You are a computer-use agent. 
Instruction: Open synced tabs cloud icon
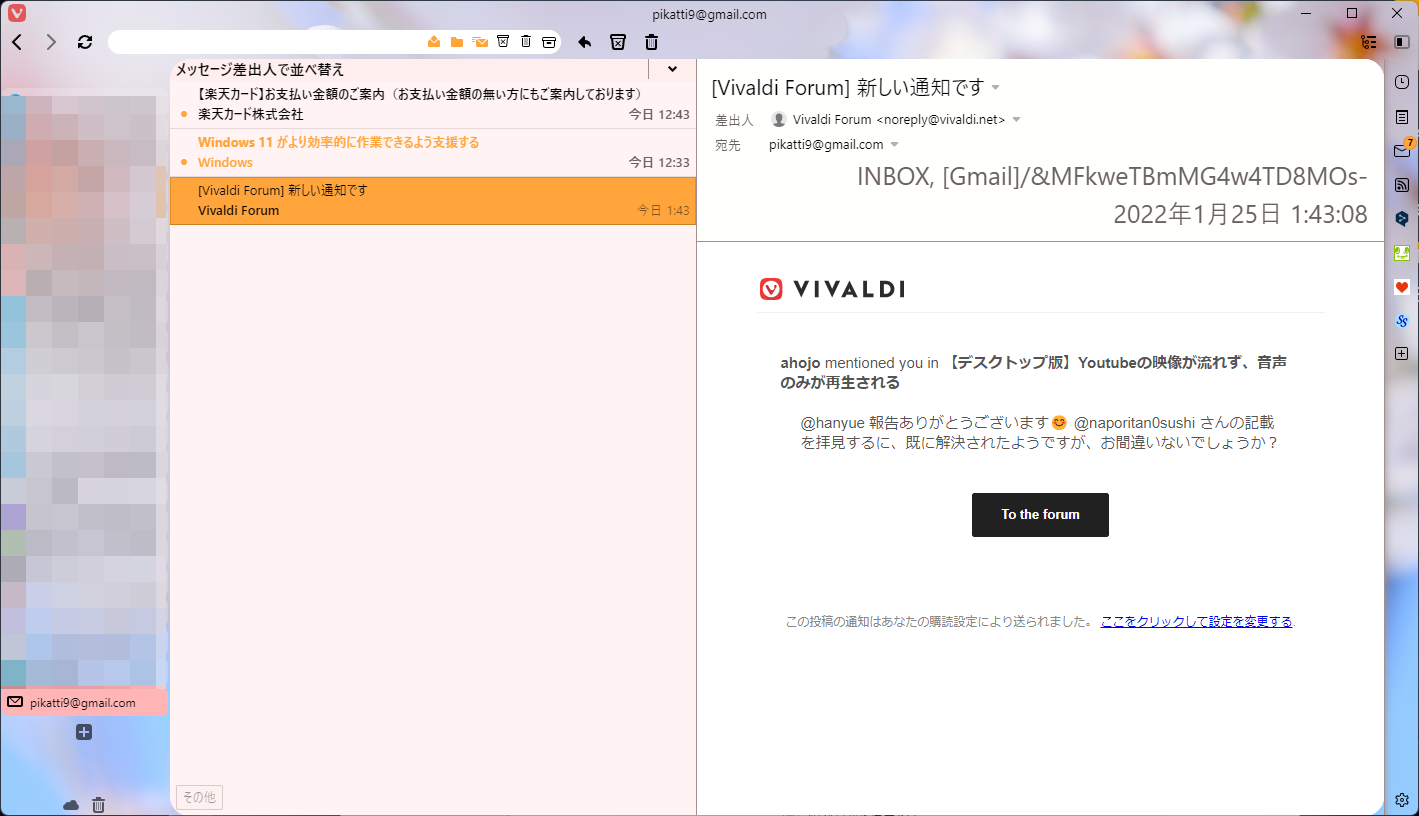[x=71, y=805]
